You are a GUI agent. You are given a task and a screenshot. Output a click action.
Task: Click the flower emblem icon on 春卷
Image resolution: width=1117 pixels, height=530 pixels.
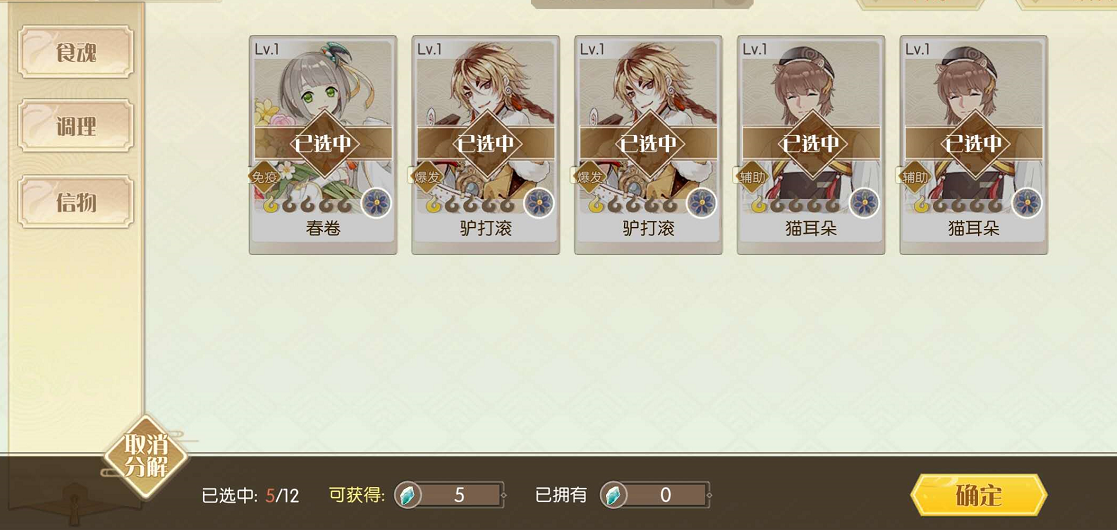pos(376,203)
